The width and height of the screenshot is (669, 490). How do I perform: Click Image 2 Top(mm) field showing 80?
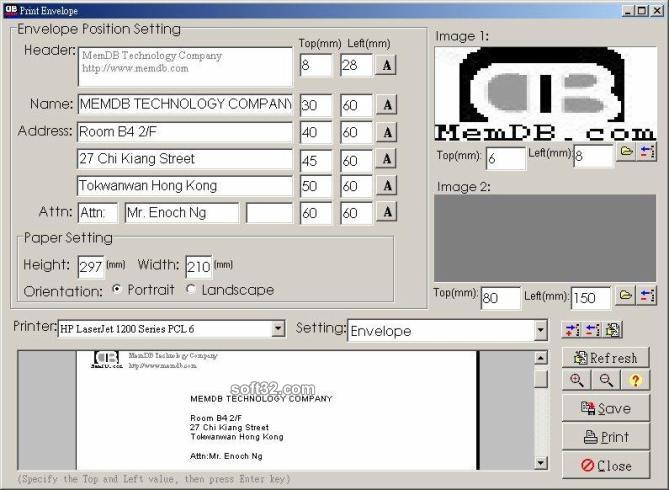(501, 298)
